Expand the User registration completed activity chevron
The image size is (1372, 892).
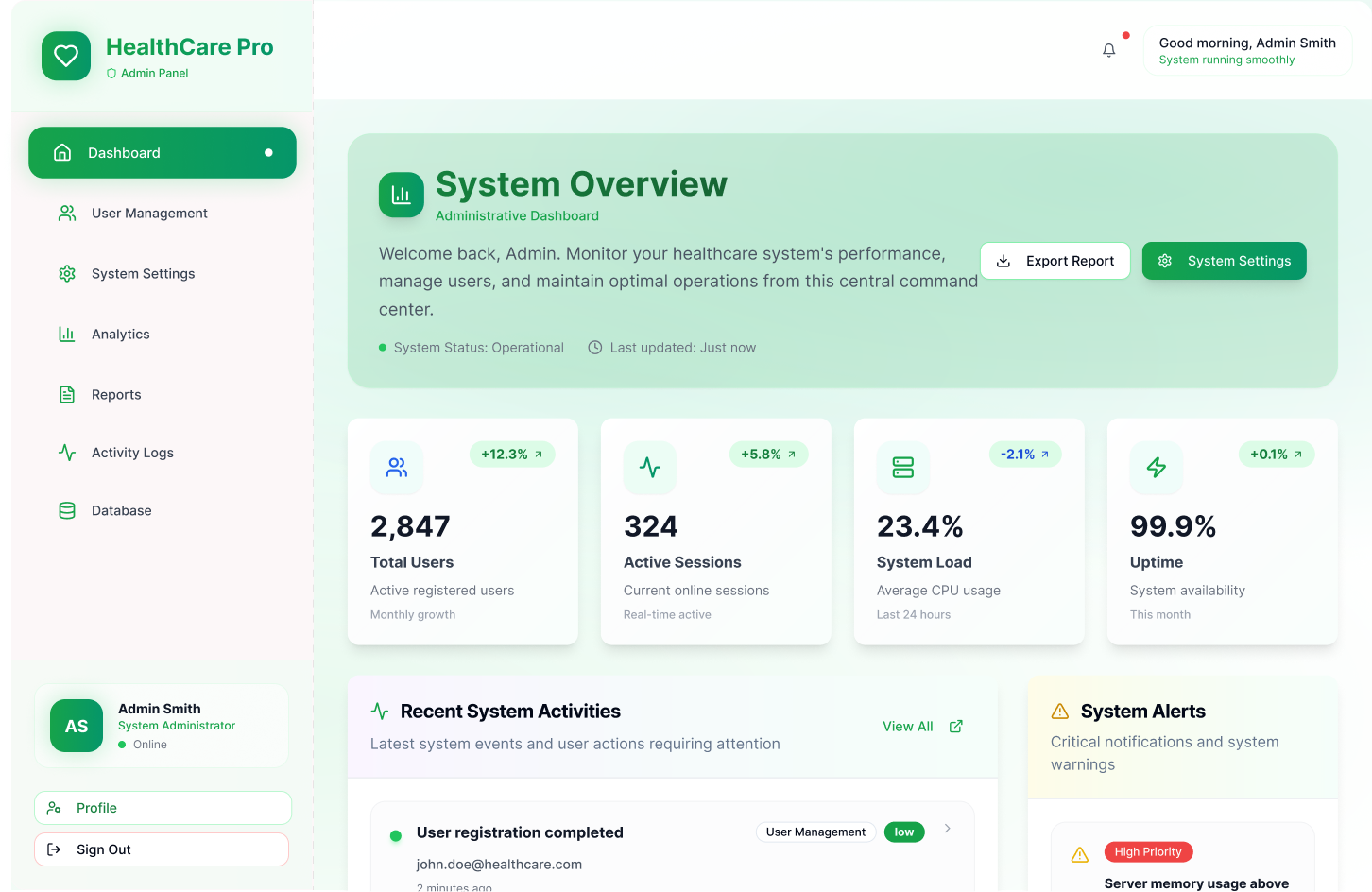(948, 829)
